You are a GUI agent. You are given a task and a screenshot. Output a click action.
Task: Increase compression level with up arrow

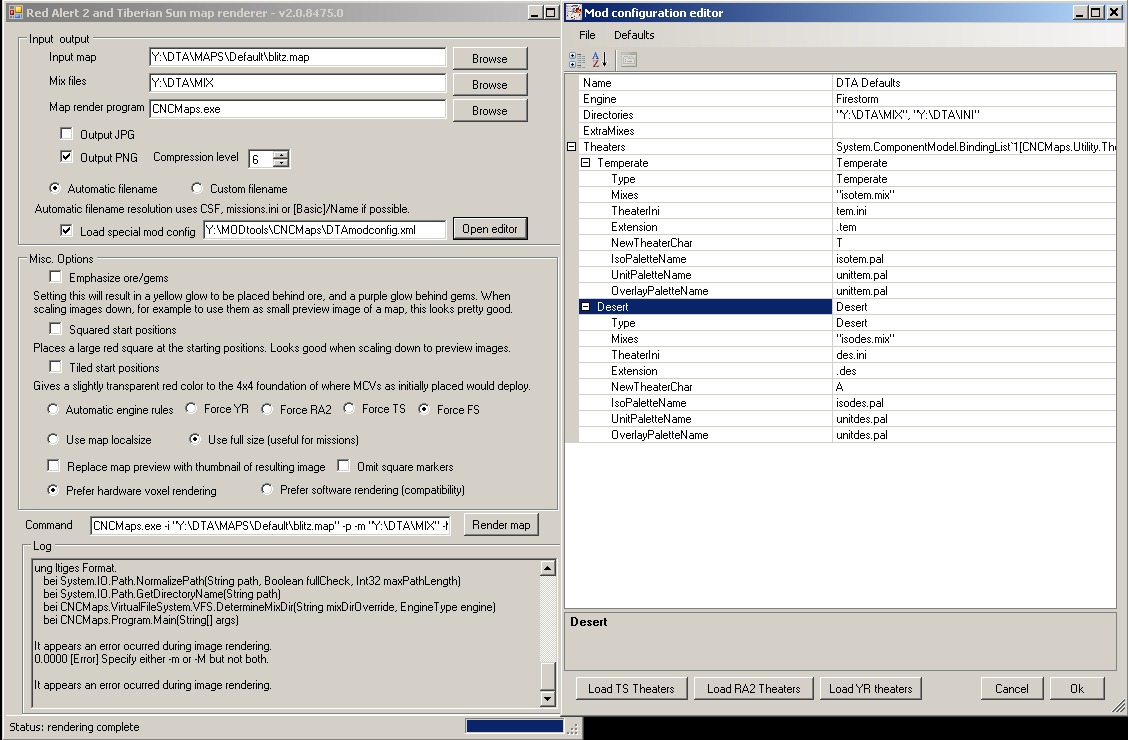(281, 154)
